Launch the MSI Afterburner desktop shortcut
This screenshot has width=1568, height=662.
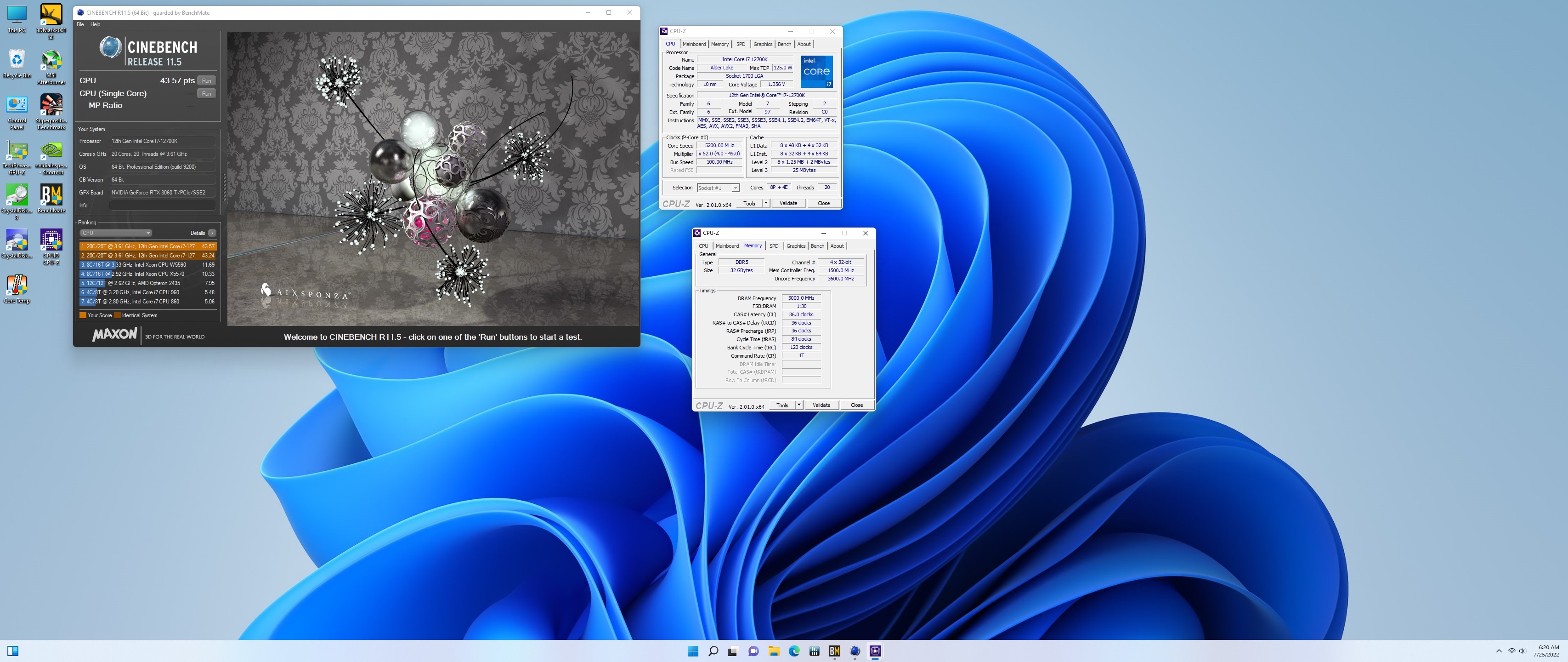point(51,68)
